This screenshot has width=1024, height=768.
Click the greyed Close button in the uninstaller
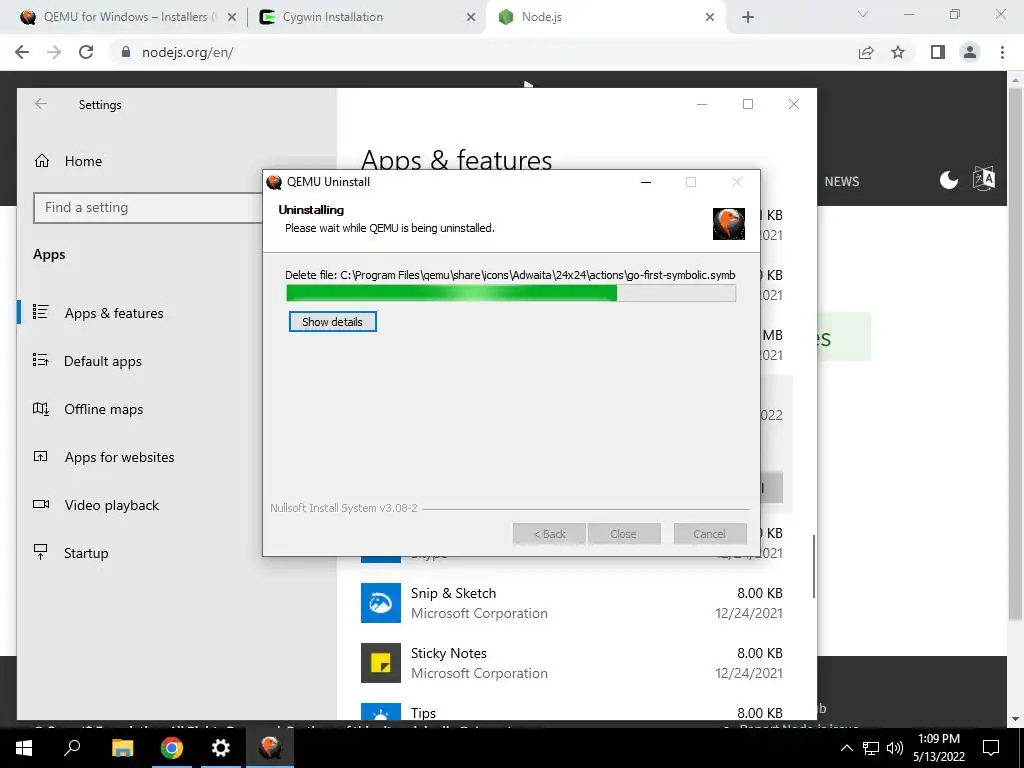click(624, 534)
